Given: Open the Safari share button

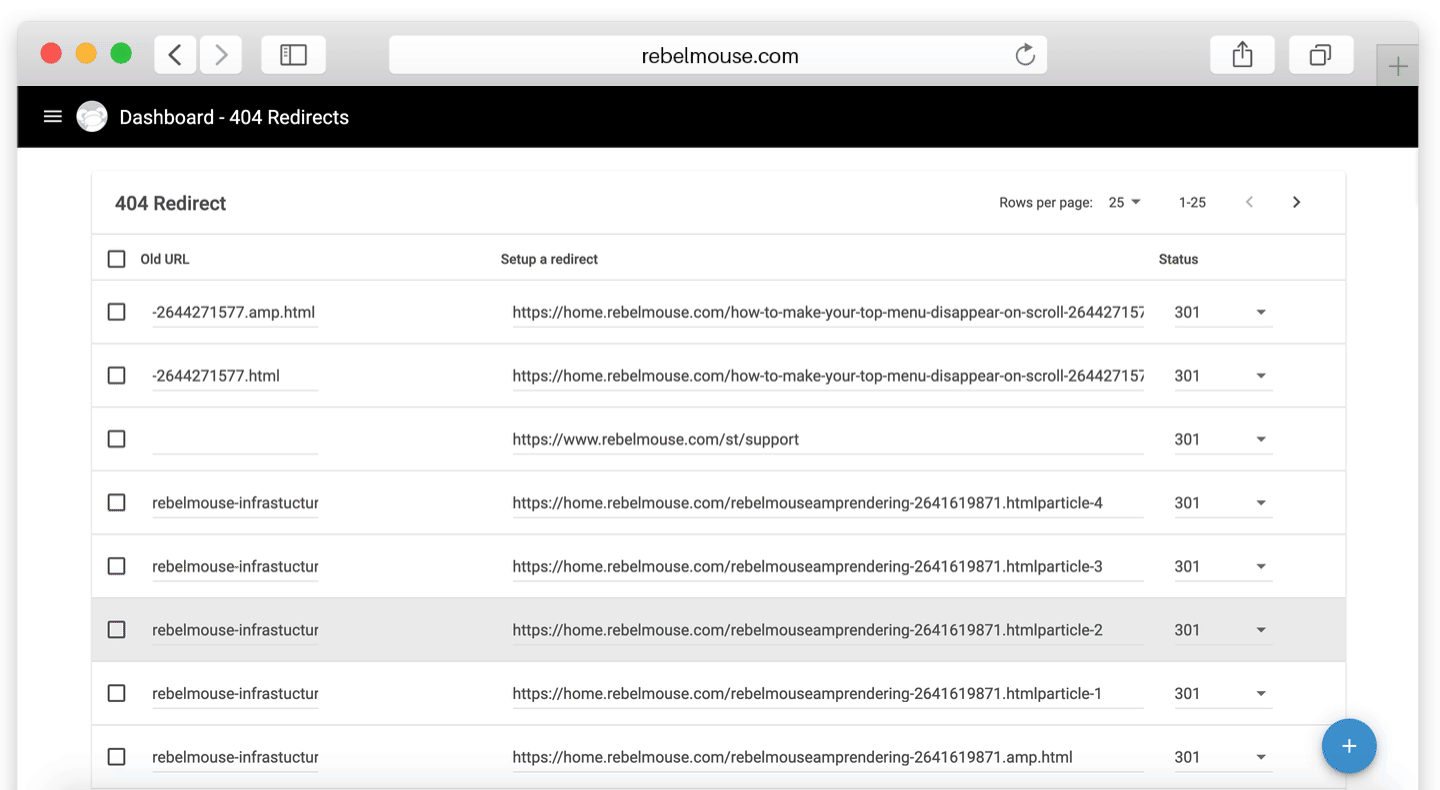Looking at the screenshot, I should (x=1242, y=55).
